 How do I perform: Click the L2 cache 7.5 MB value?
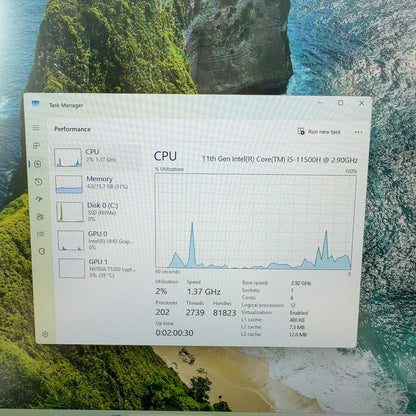coord(297,327)
